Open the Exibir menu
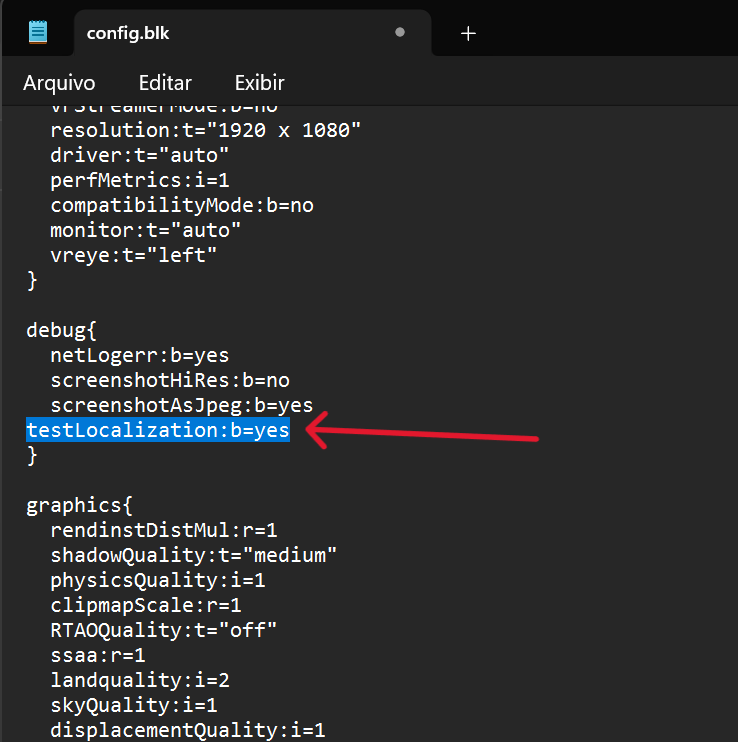738x742 pixels. (259, 83)
